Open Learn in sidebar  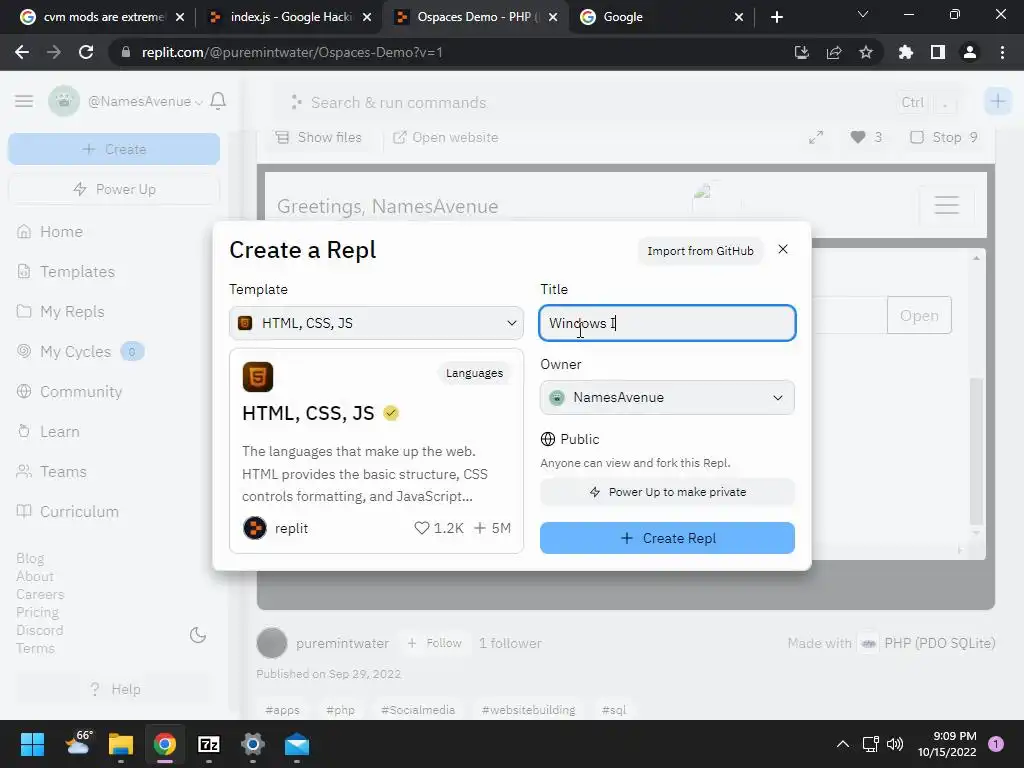(59, 432)
